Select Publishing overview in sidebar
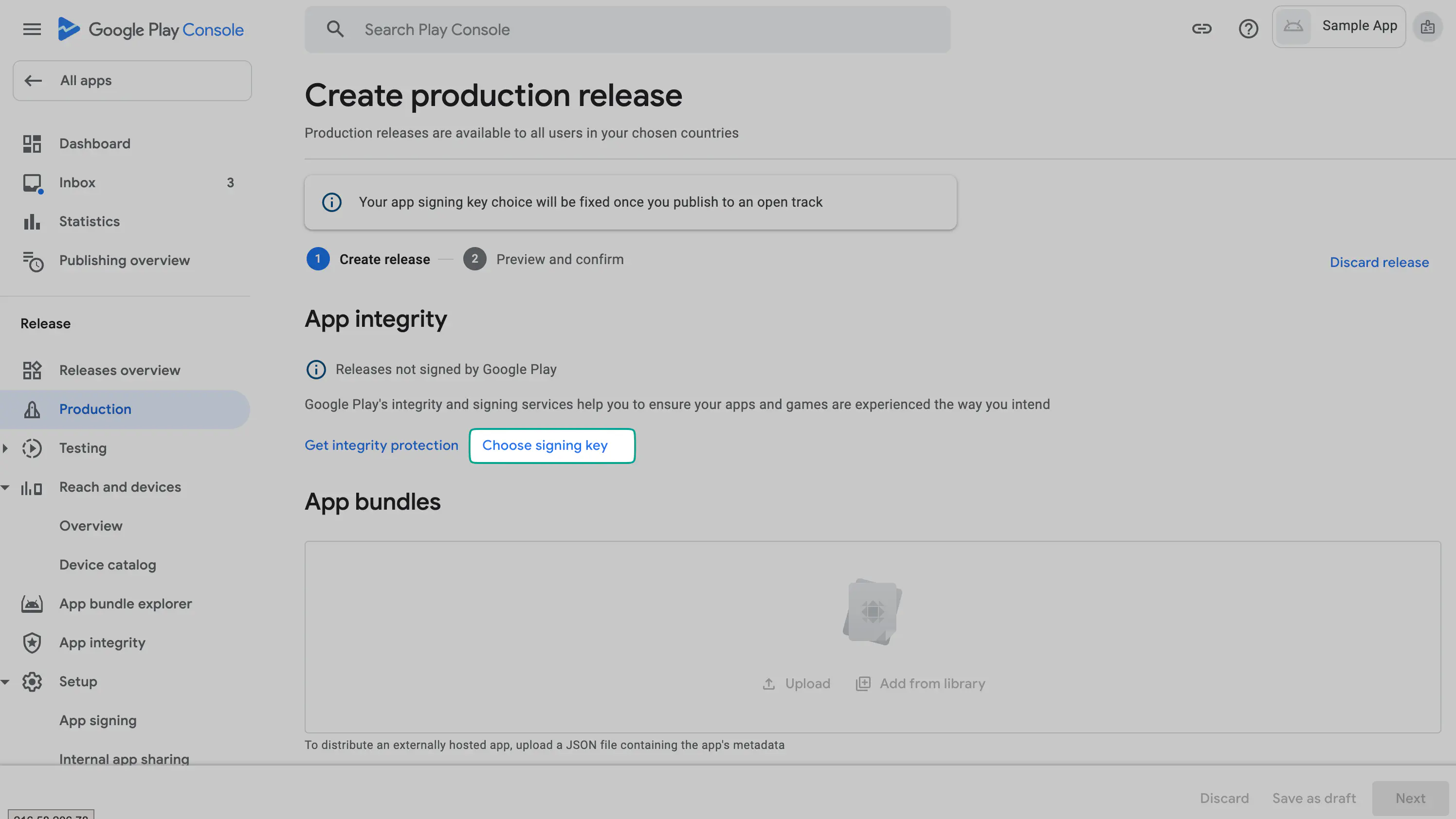The width and height of the screenshot is (1456, 819). (x=125, y=260)
